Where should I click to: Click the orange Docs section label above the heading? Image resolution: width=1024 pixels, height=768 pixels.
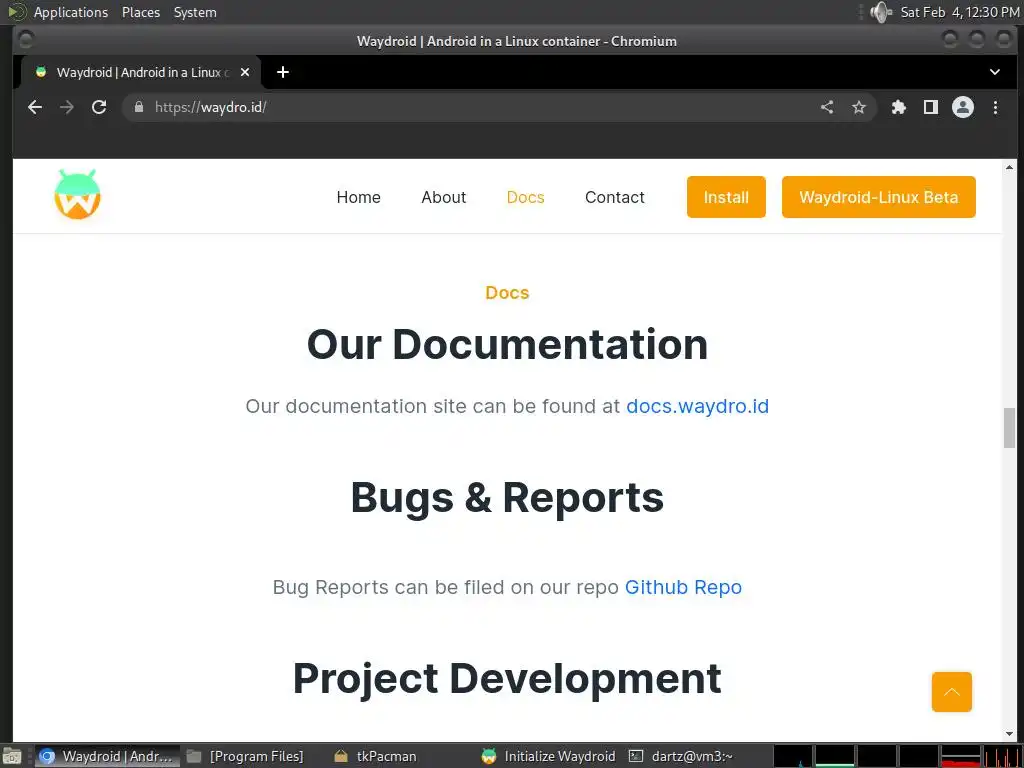[507, 292]
